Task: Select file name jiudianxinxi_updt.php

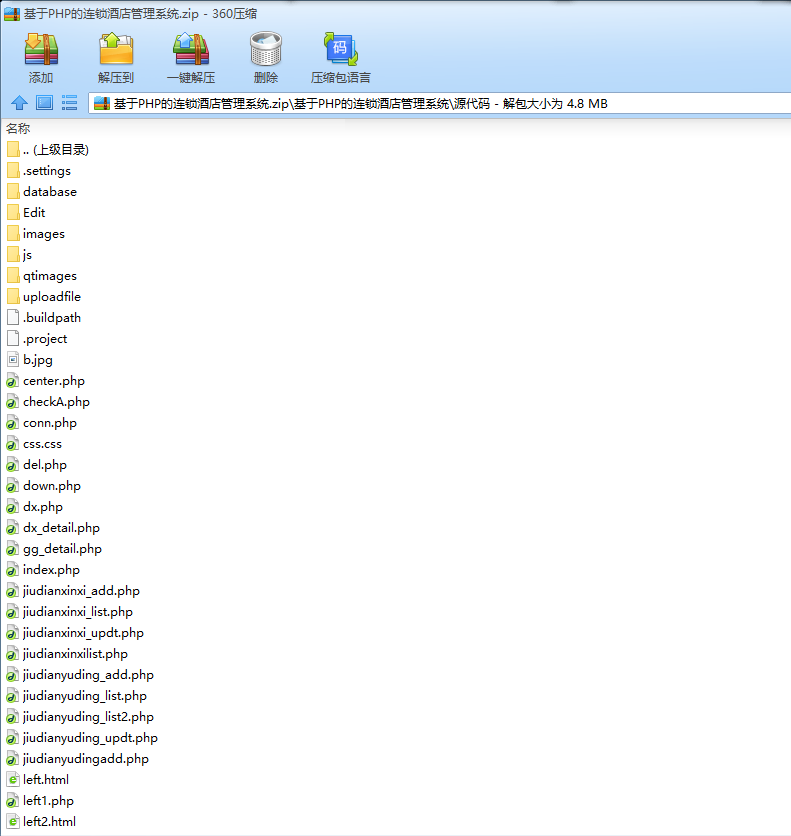Action: point(83,633)
